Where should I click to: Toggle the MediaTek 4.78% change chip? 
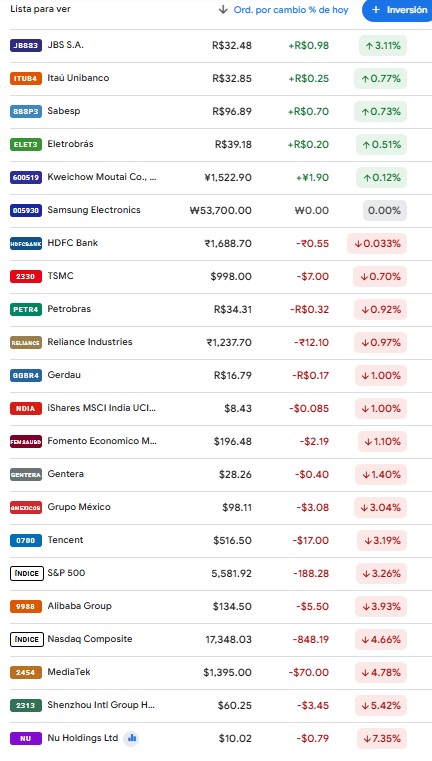click(x=381, y=673)
